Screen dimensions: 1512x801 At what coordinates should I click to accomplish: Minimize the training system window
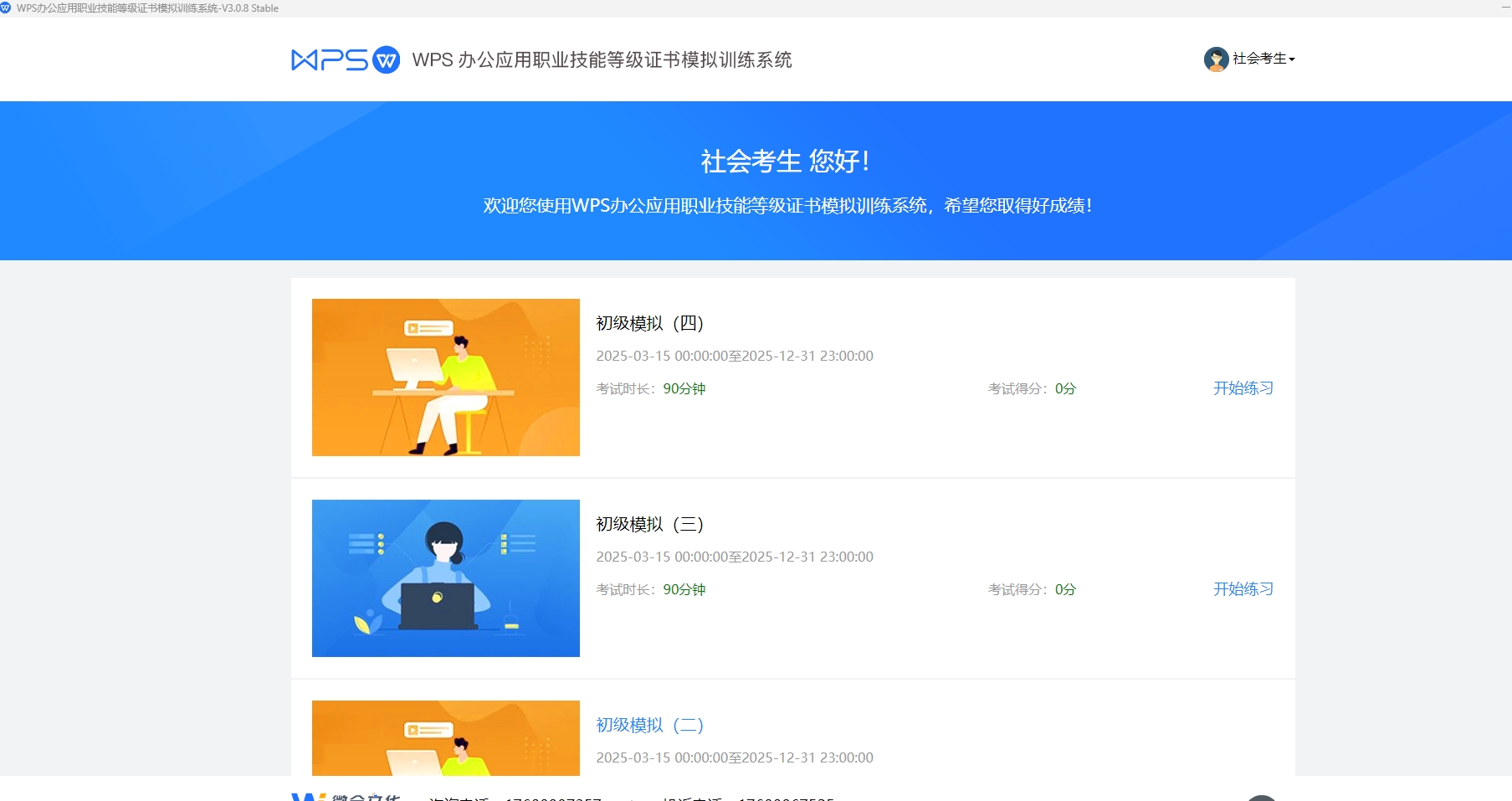point(1505,8)
